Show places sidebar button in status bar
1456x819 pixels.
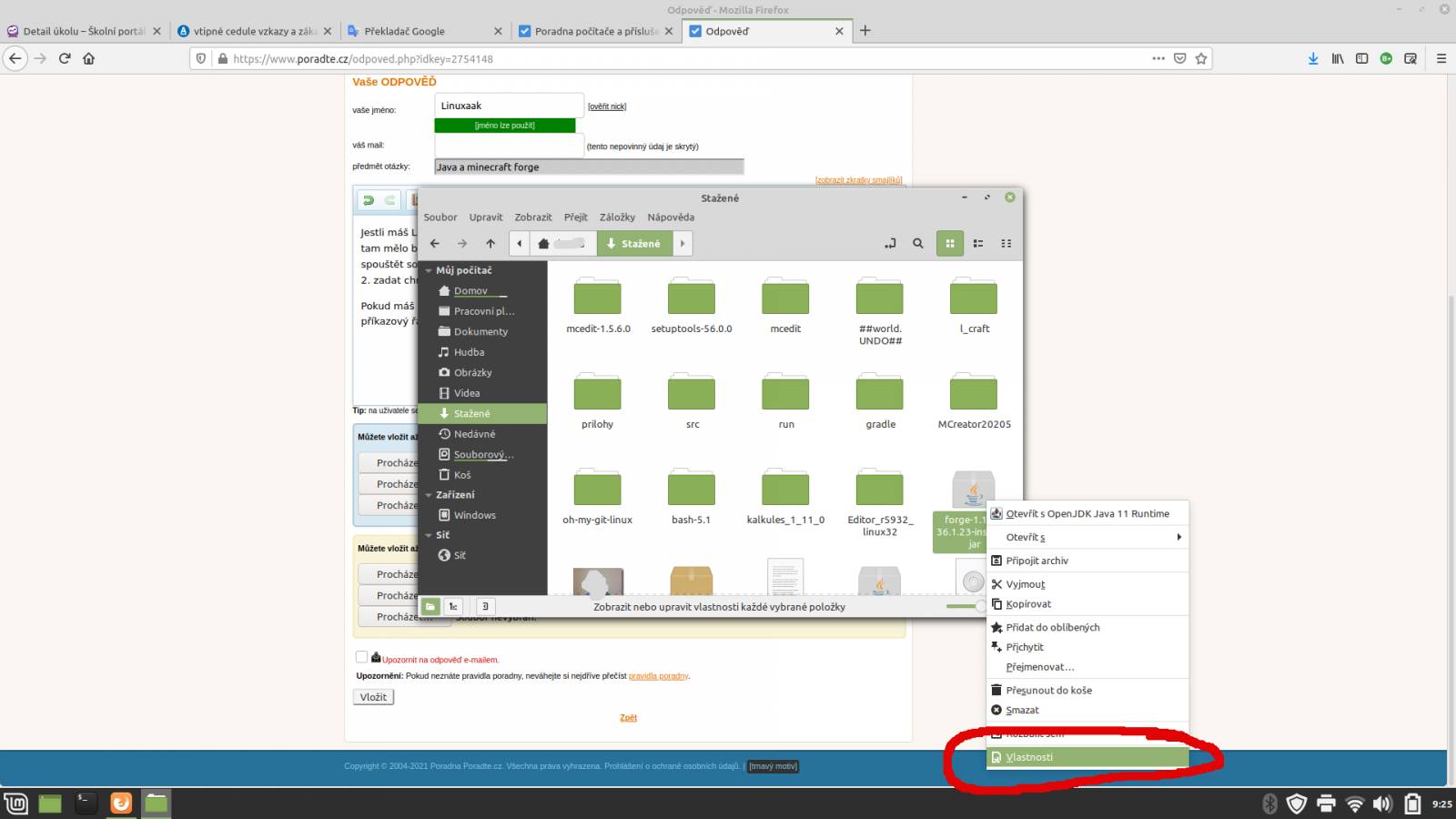430,606
